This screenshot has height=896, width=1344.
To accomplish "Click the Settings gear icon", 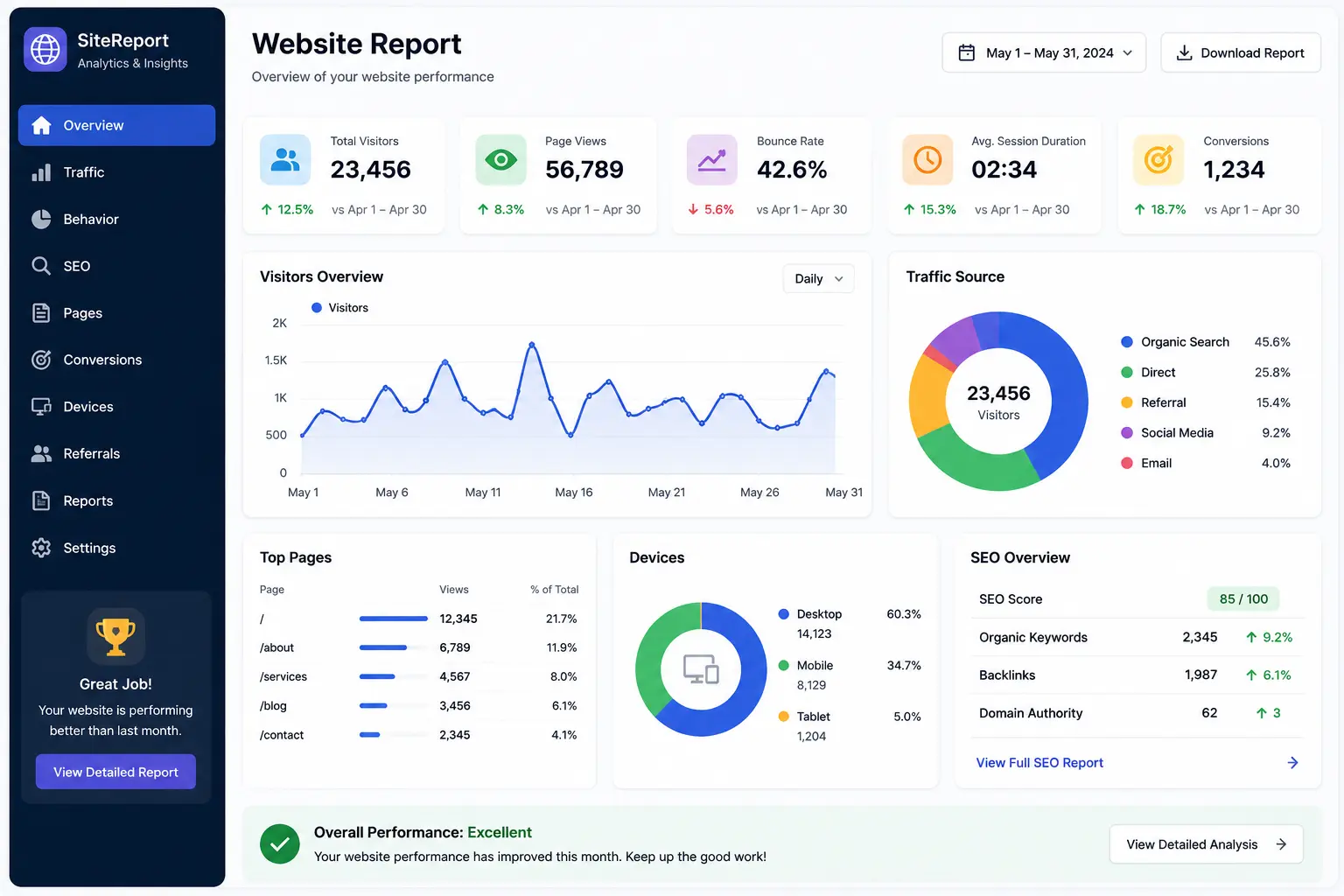I will click(41, 548).
